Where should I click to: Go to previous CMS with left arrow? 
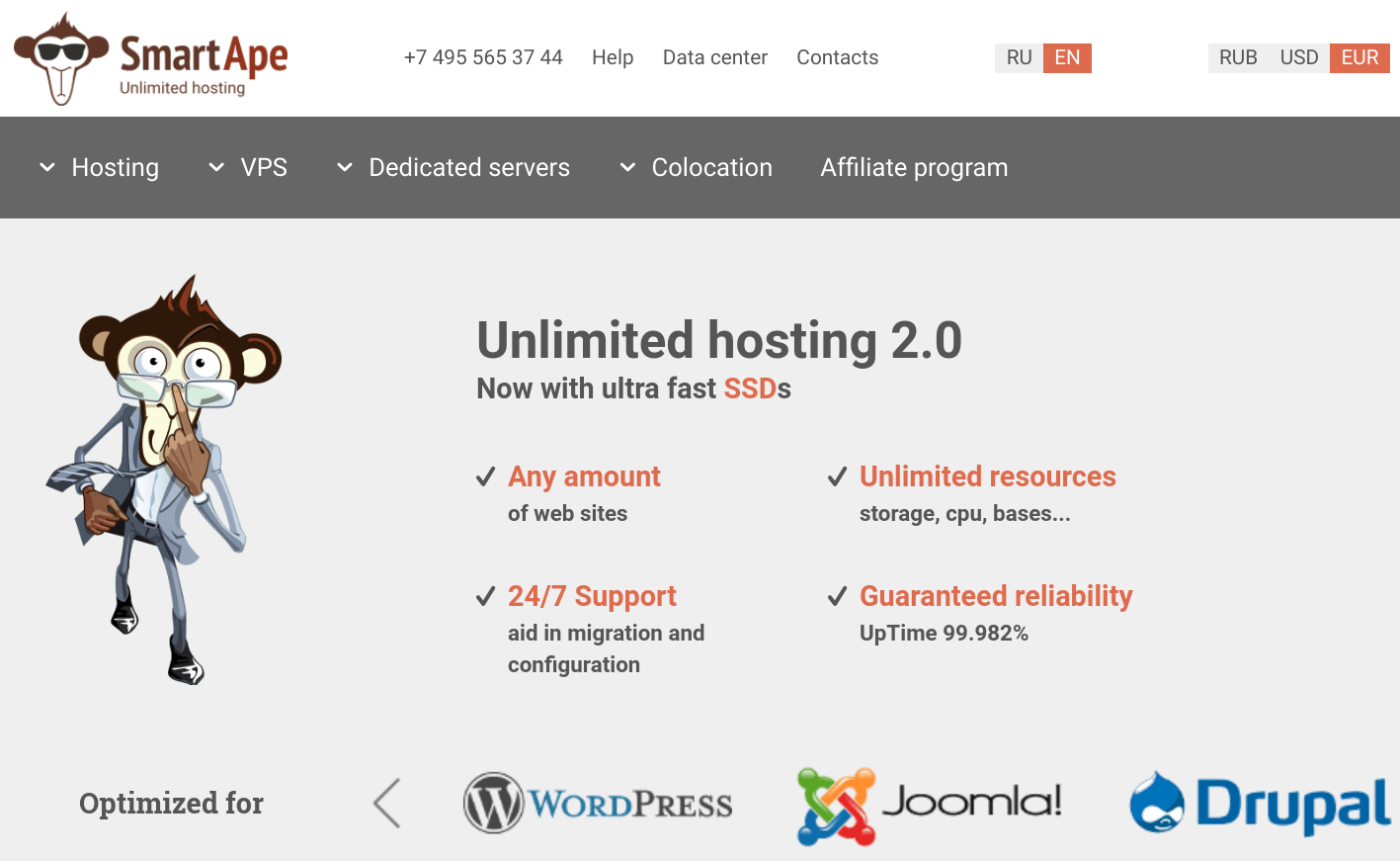387,803
